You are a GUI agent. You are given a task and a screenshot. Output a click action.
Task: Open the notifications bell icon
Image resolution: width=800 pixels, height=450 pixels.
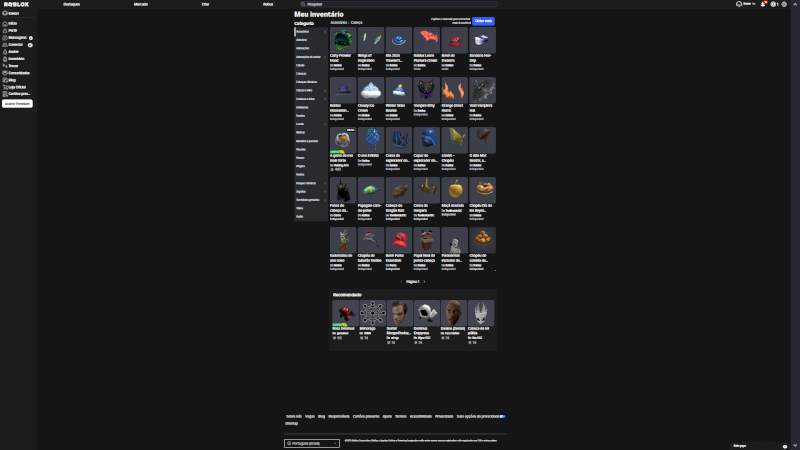pos(763,4)
